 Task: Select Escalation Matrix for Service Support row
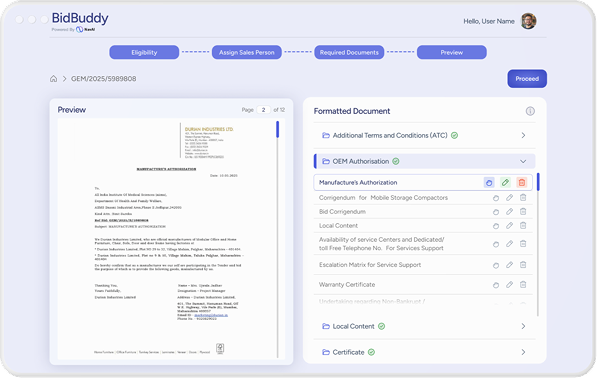tap(423, 265)
